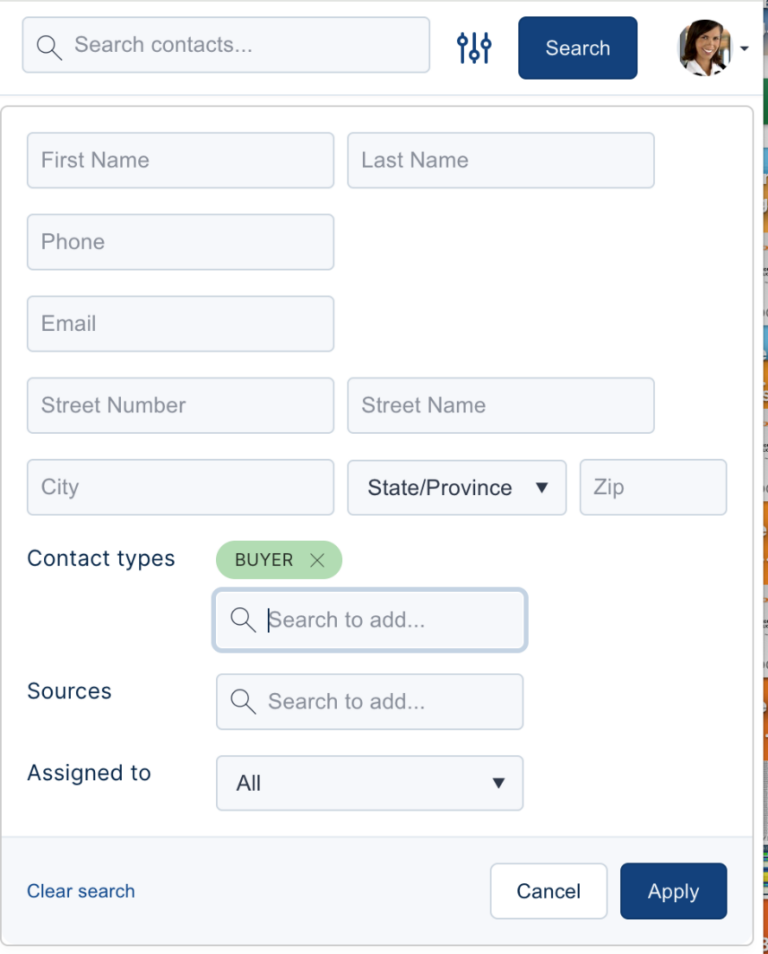The height and width of the screenshot is (954, 768).
Task: Click the Email input field
Action: click(x=180, y=324)
